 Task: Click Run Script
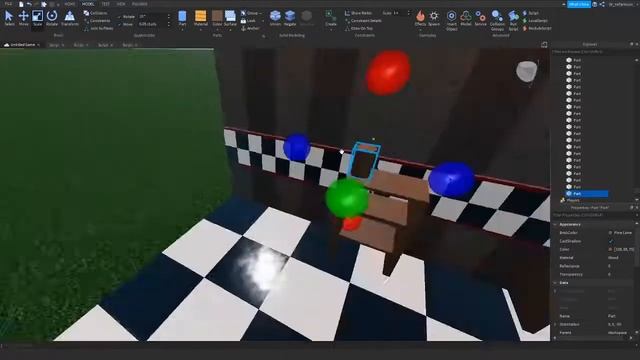coord(513,20)
